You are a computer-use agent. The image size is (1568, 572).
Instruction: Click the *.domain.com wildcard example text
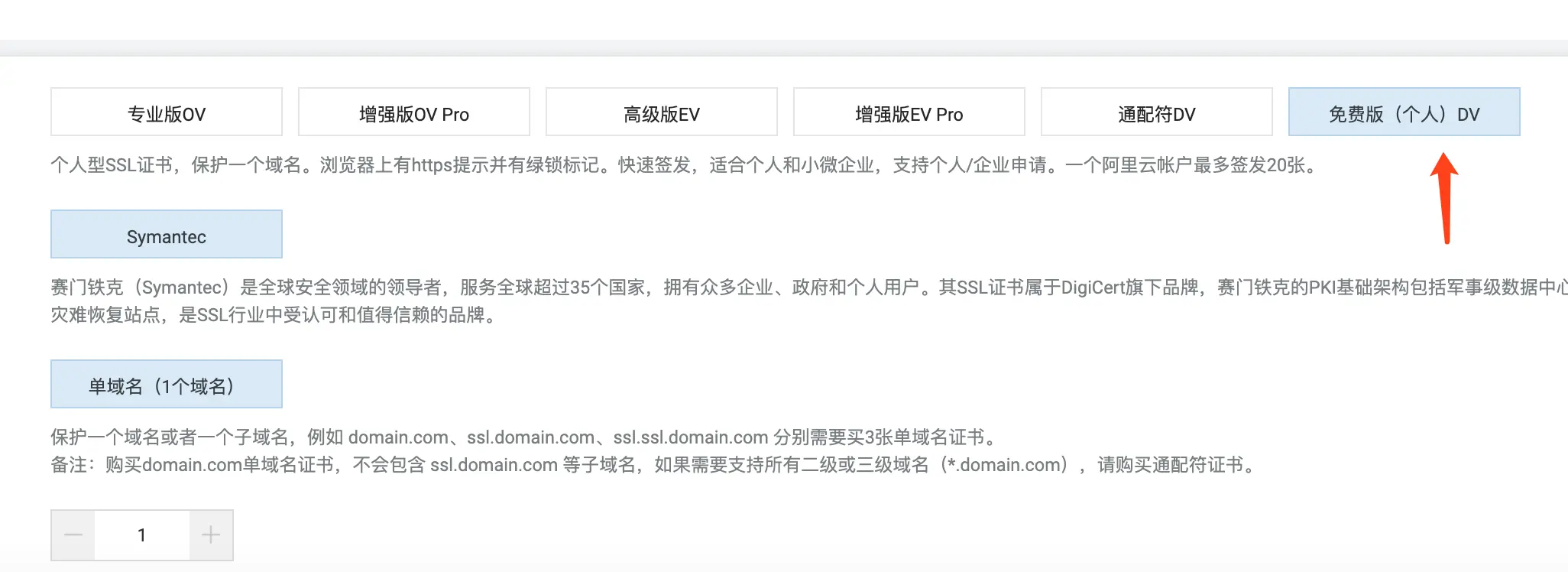coord(1004,465)
